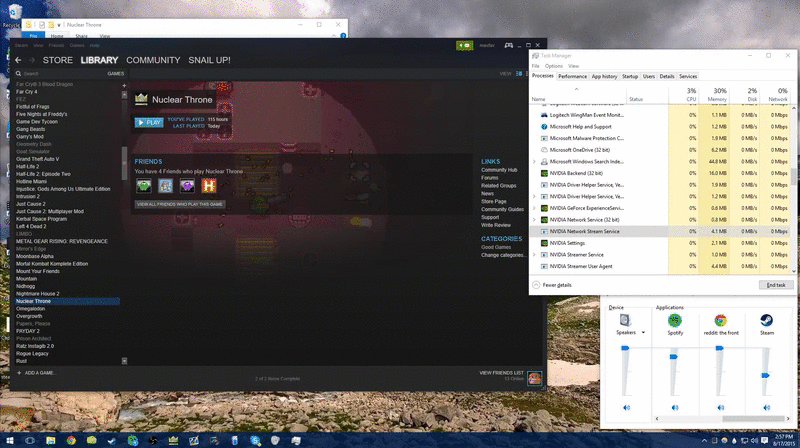
Task: Click the PLAY button for Nuclear Throne
Action: pos(149,122)
